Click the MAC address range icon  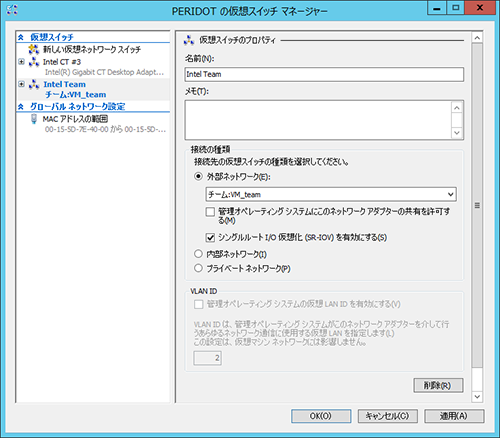pyautogui.click(x=34, y=119)
